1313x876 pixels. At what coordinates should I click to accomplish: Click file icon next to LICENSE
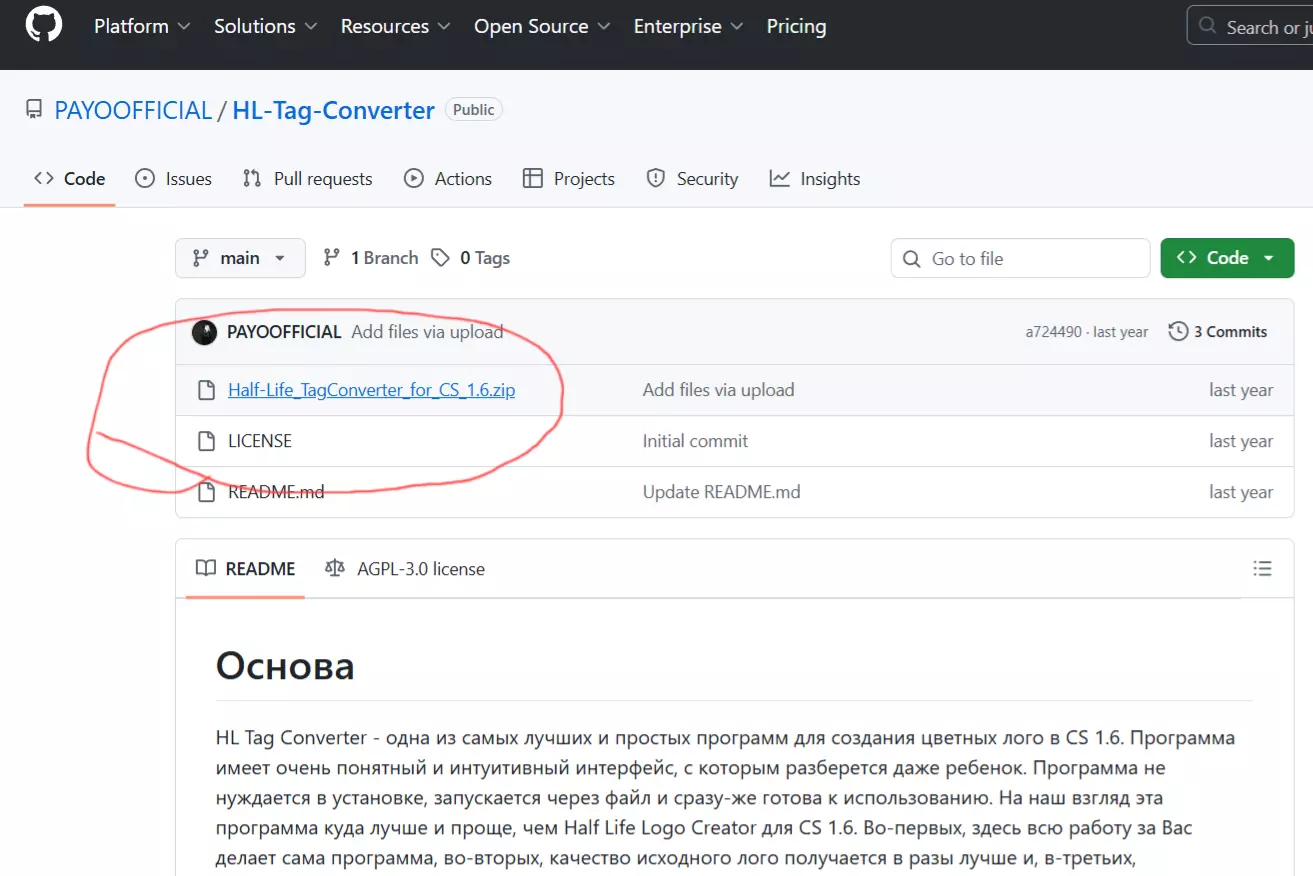pos(206,441)
